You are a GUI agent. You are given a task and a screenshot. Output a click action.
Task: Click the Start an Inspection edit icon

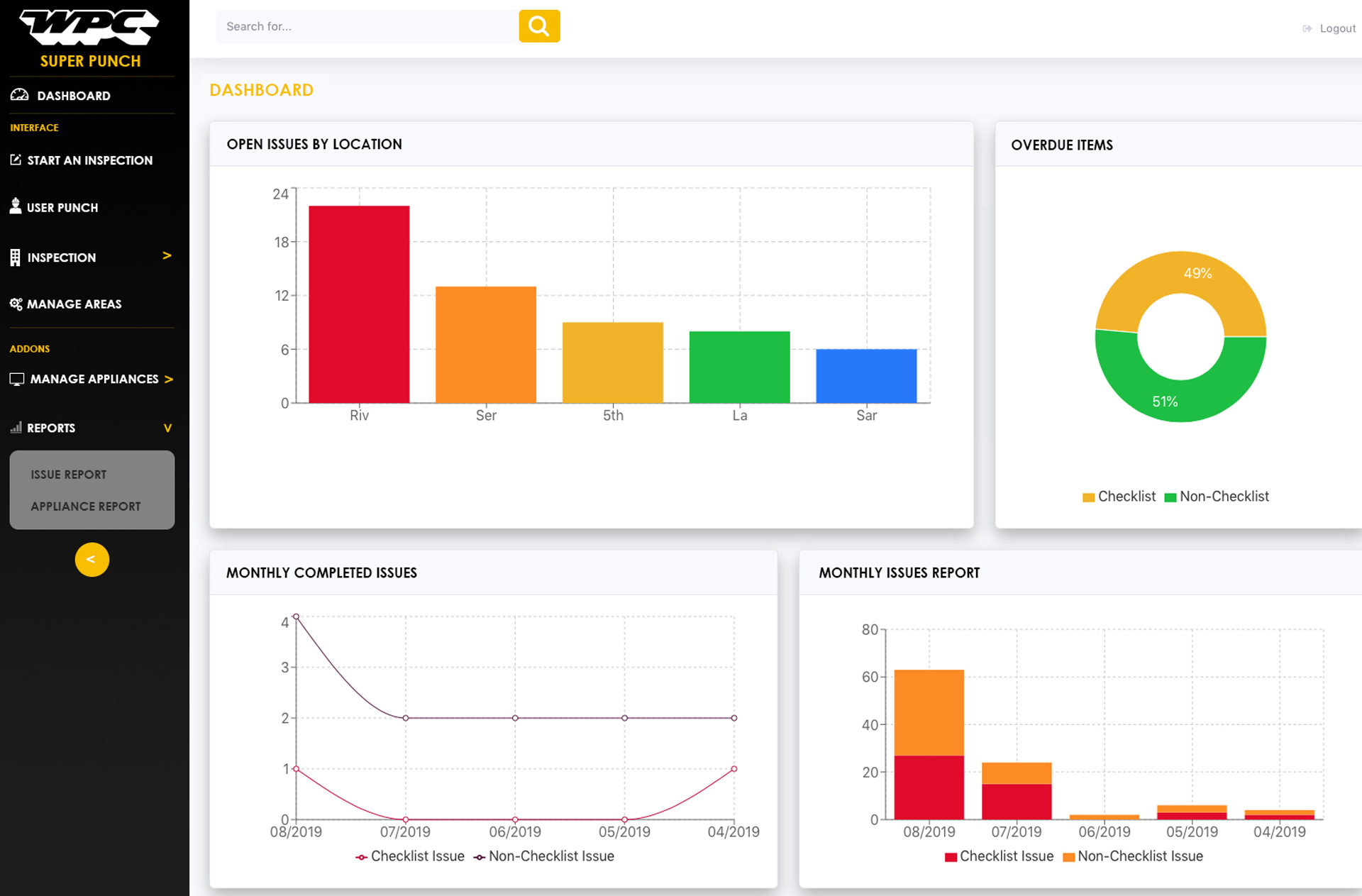pyautogui.click(x=16, y=160)
